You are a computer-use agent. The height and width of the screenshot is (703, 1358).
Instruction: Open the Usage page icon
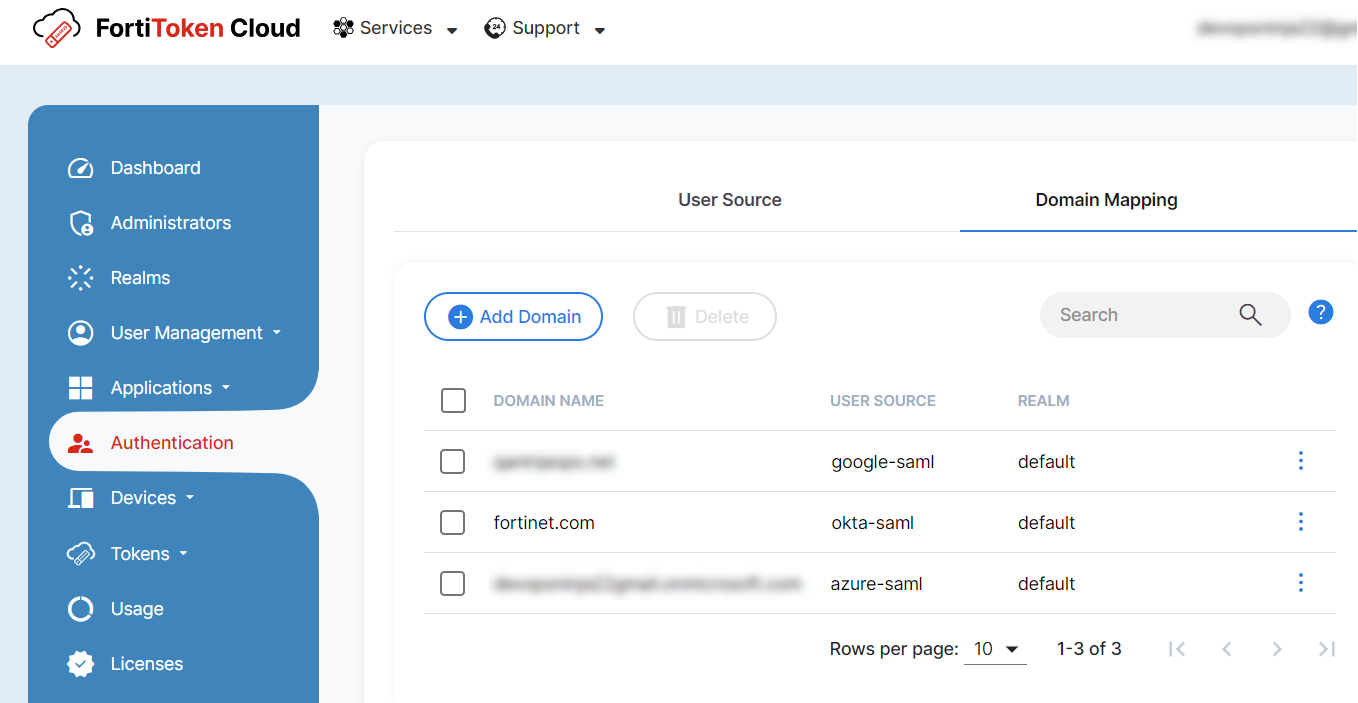tap(80, 608)
